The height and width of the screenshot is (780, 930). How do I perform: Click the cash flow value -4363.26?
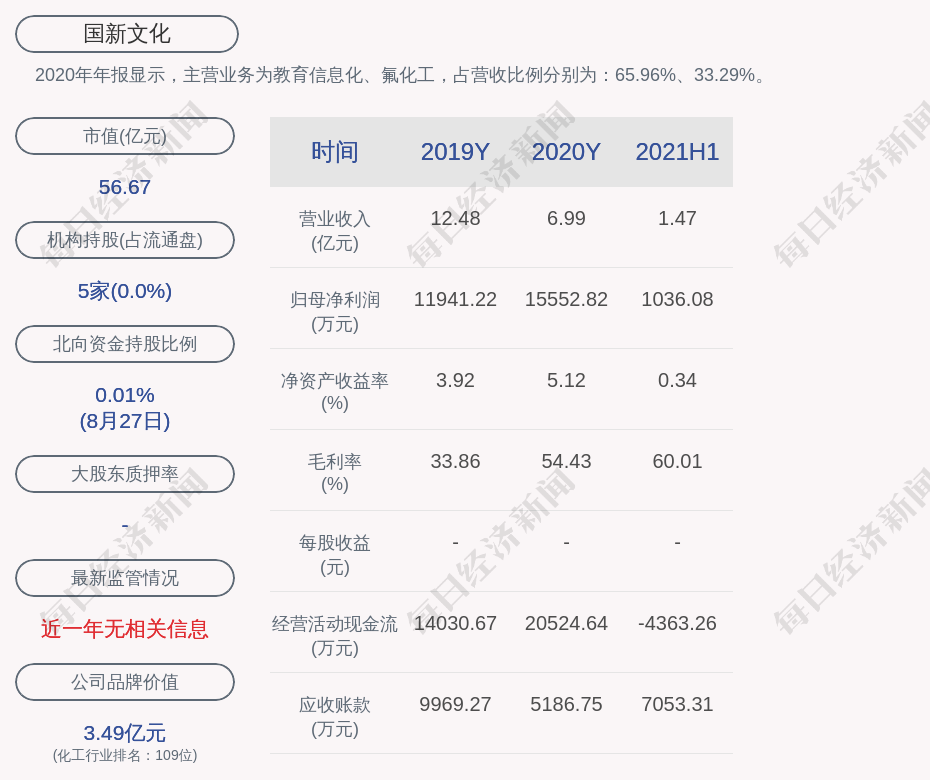(677, 623)
